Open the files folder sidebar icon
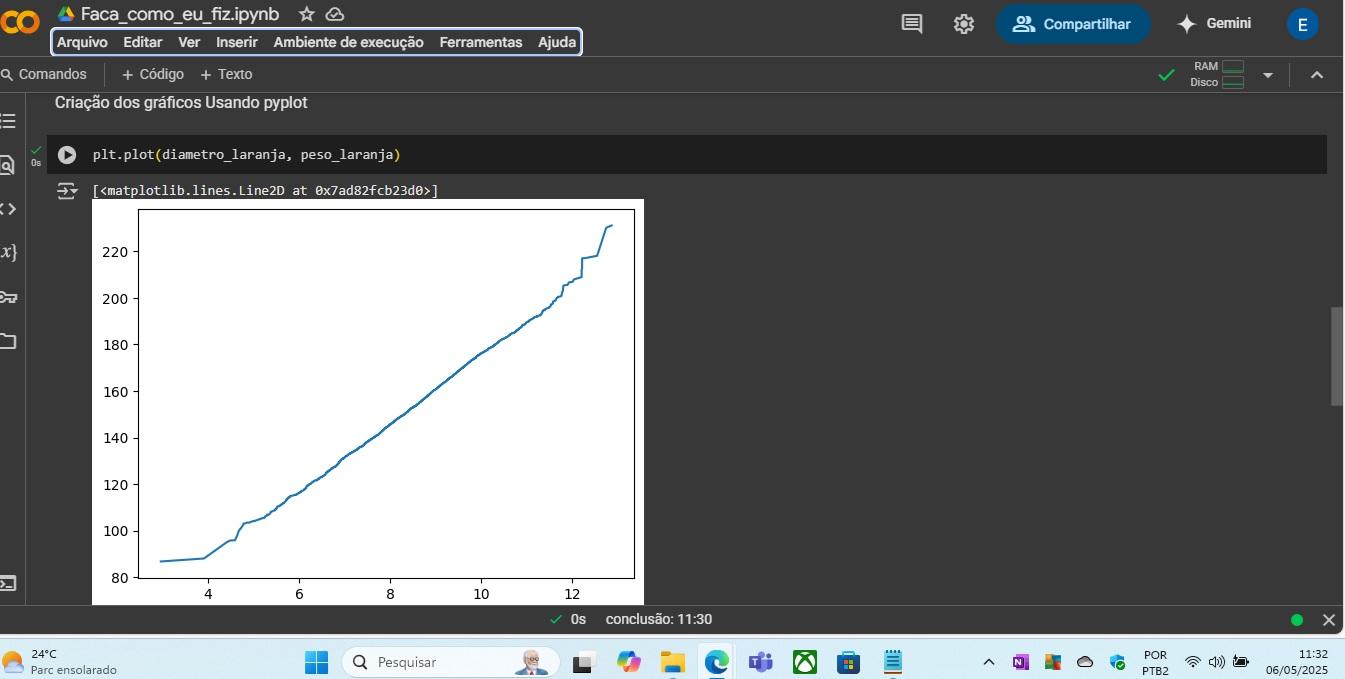 click(x=8, y=341)
